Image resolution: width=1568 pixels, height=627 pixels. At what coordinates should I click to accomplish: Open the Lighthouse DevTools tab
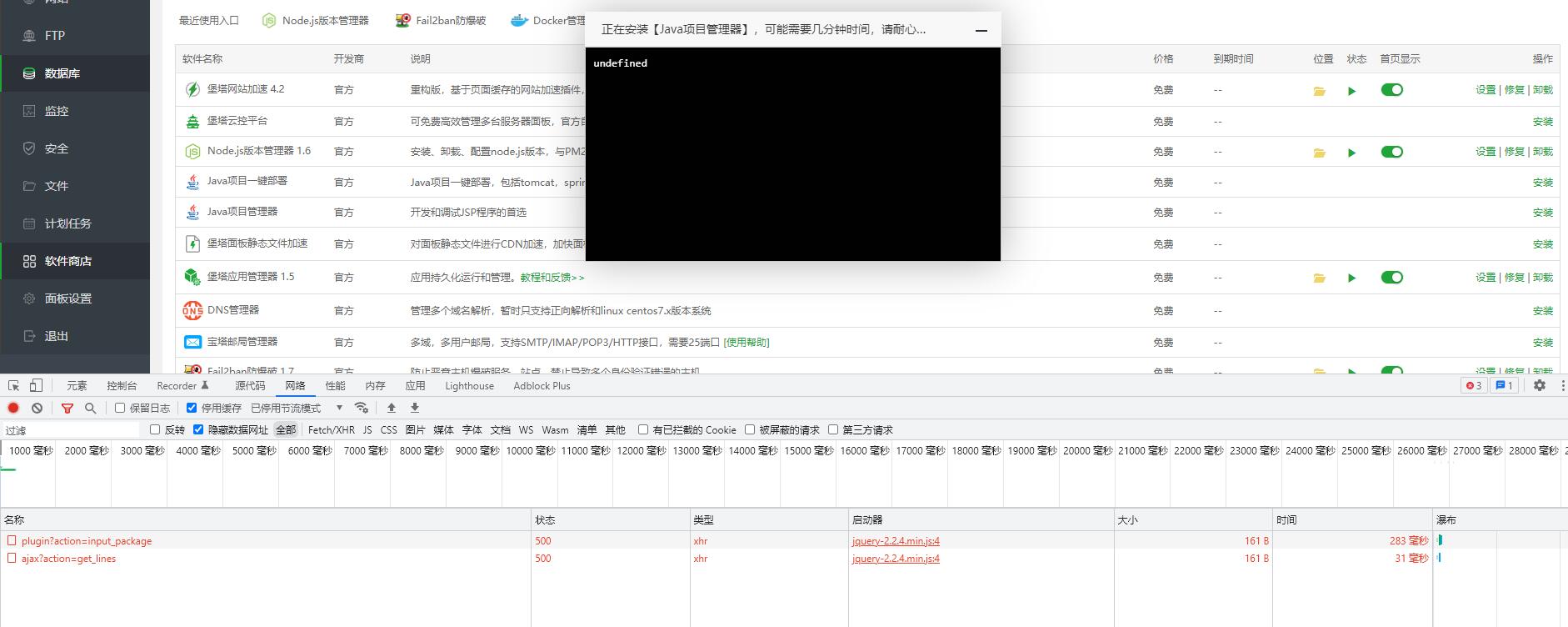coord(469,386)
